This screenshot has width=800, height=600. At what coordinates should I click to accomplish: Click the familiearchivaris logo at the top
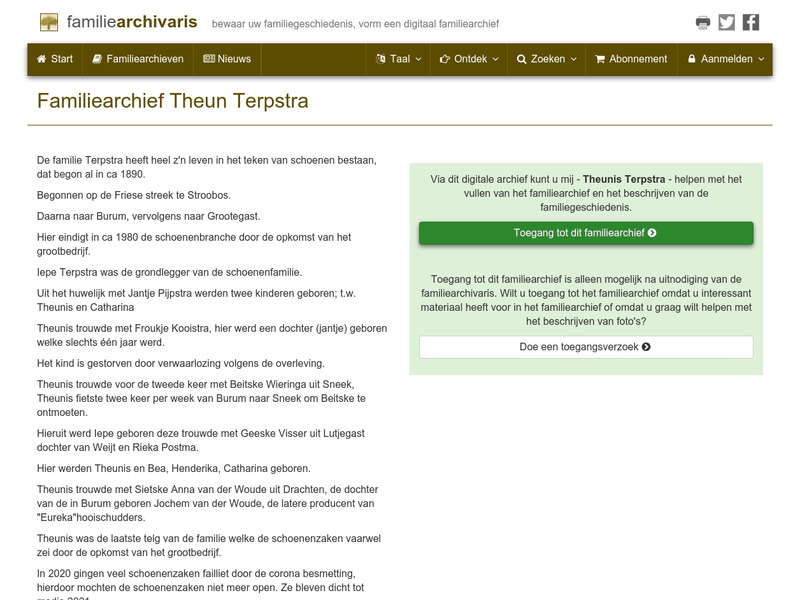[118, 21]
